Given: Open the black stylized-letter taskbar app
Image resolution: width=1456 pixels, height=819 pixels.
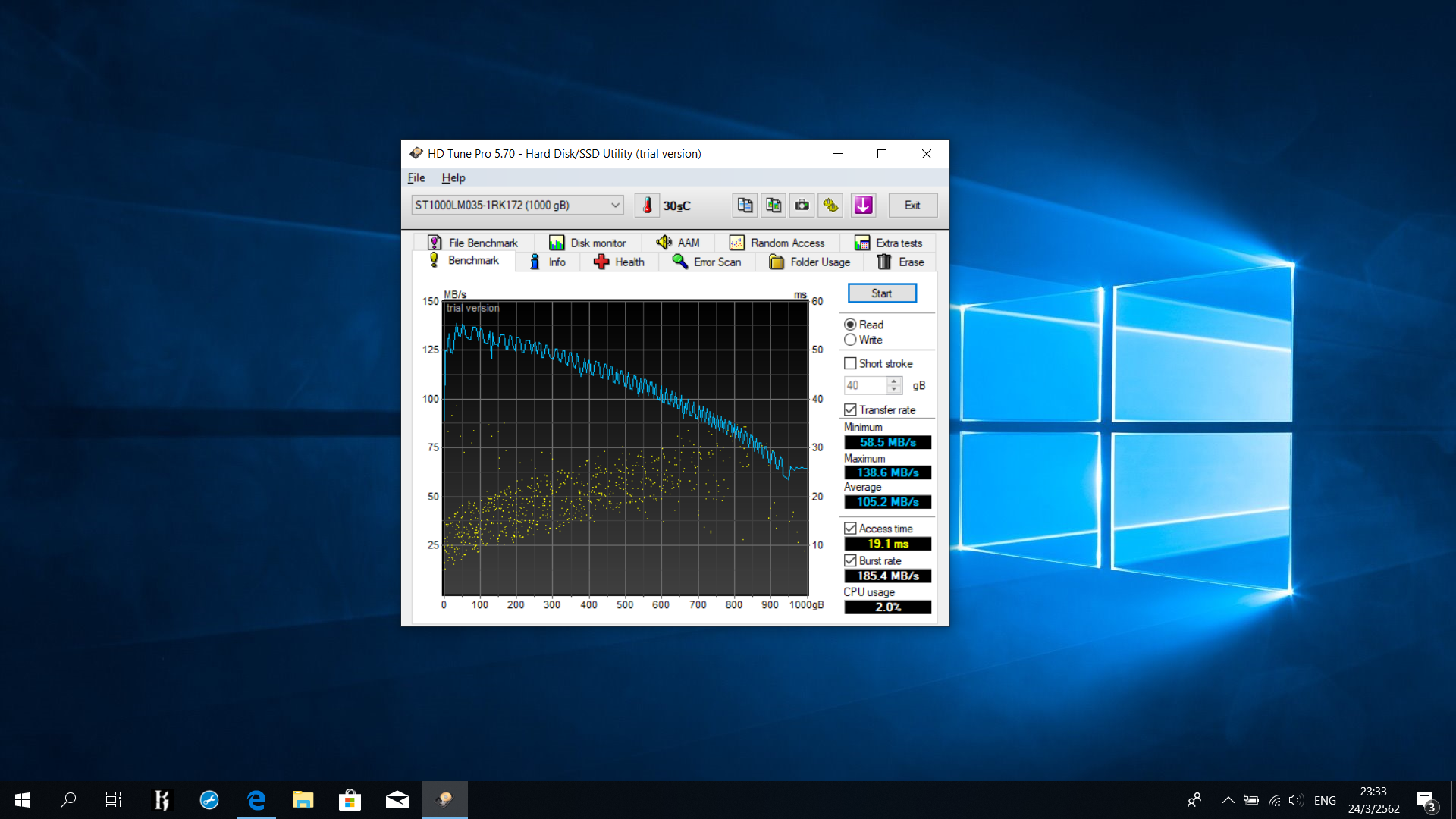Looking at the screenshot, I should 162,800.
